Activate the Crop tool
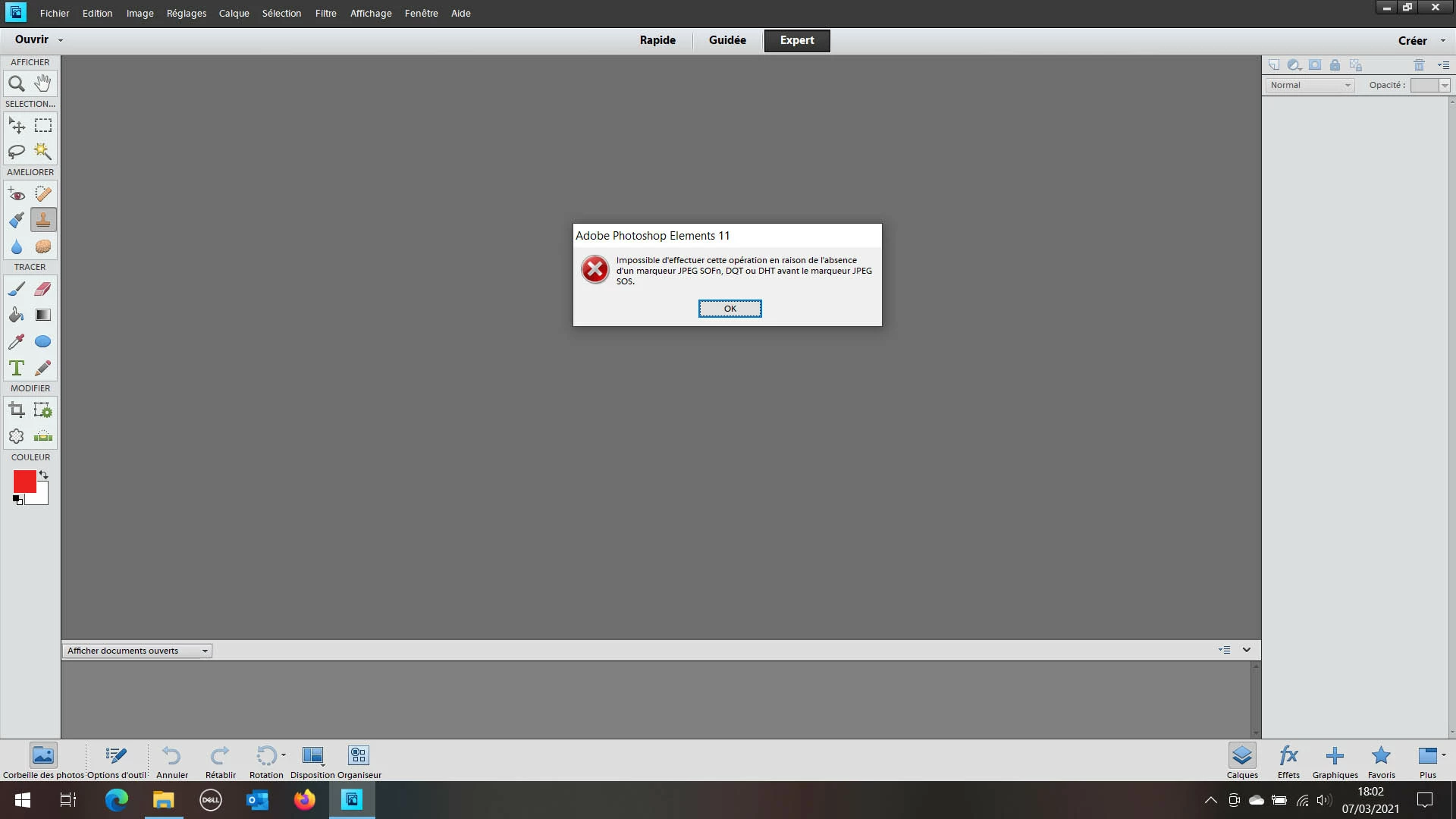1456x819 pixels. click(x=17, y=411)
